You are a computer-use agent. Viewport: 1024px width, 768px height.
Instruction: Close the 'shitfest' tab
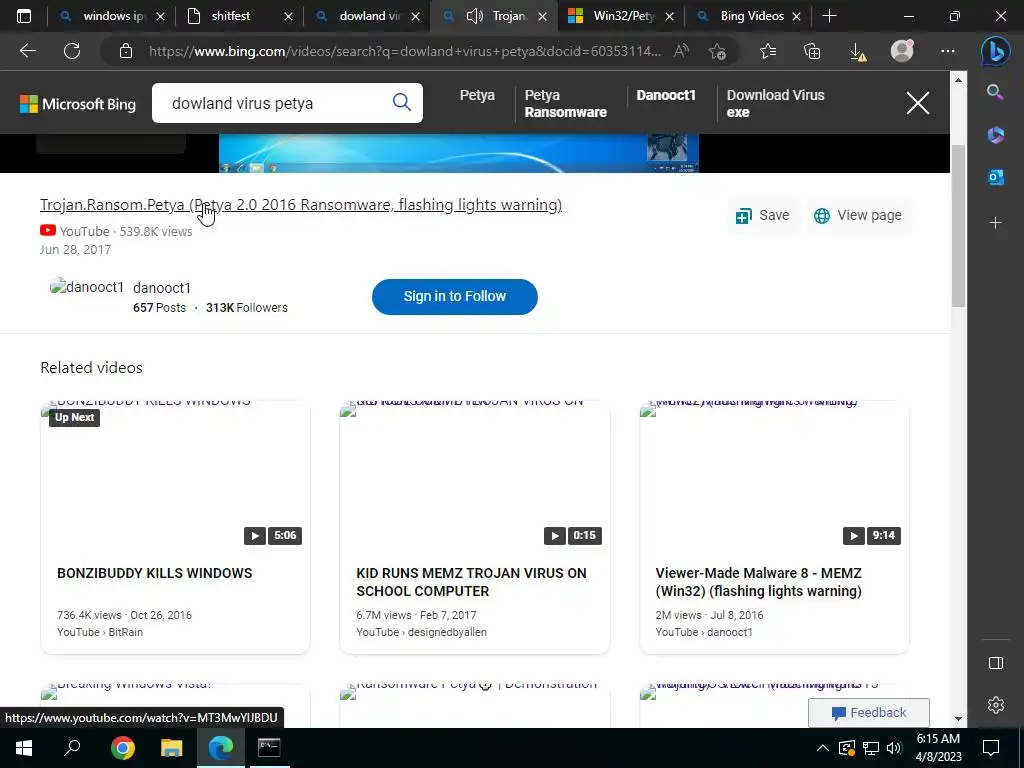(x=288, y=17)
